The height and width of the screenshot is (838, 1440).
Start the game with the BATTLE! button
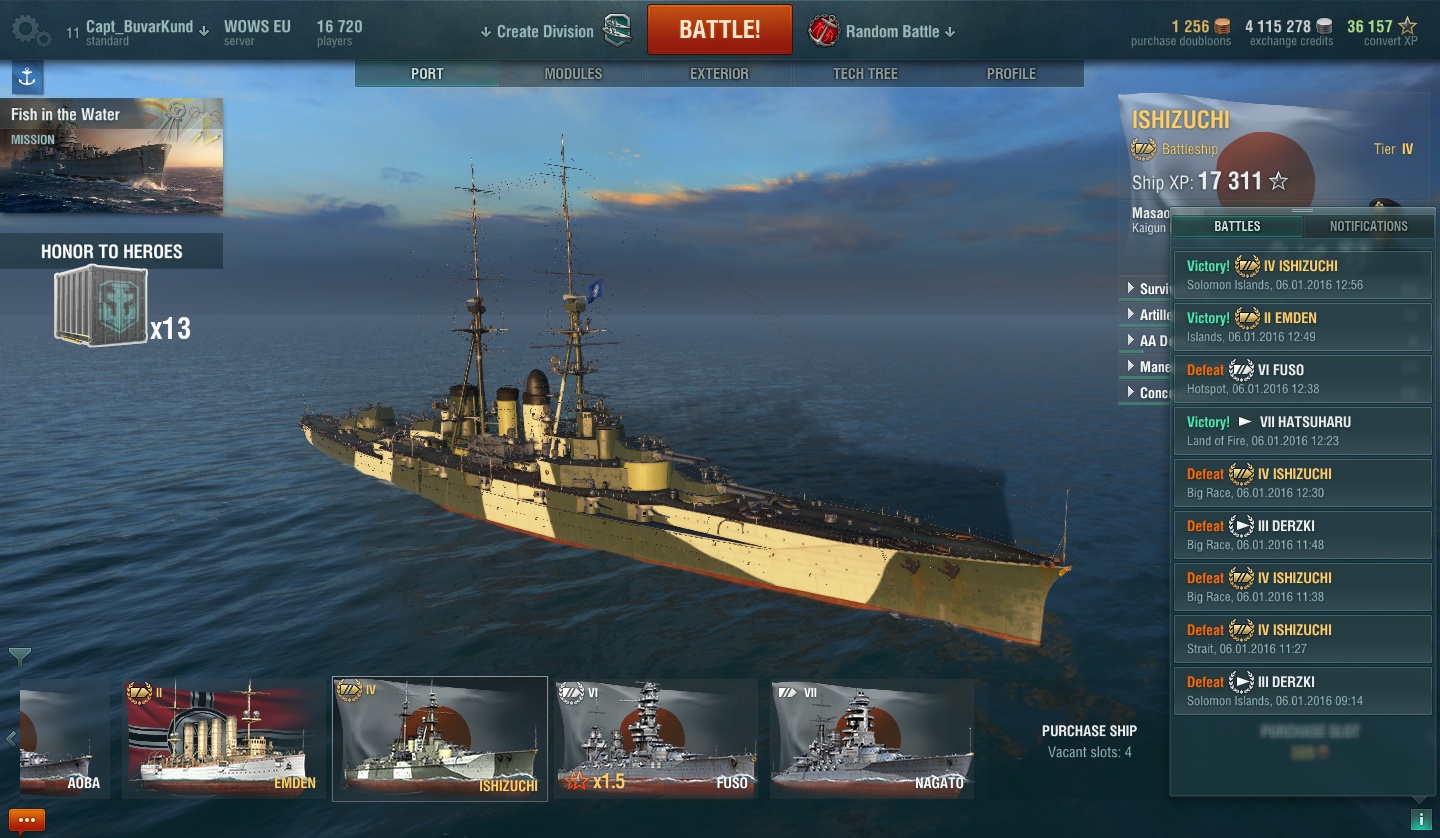click(x=720, y=30)
